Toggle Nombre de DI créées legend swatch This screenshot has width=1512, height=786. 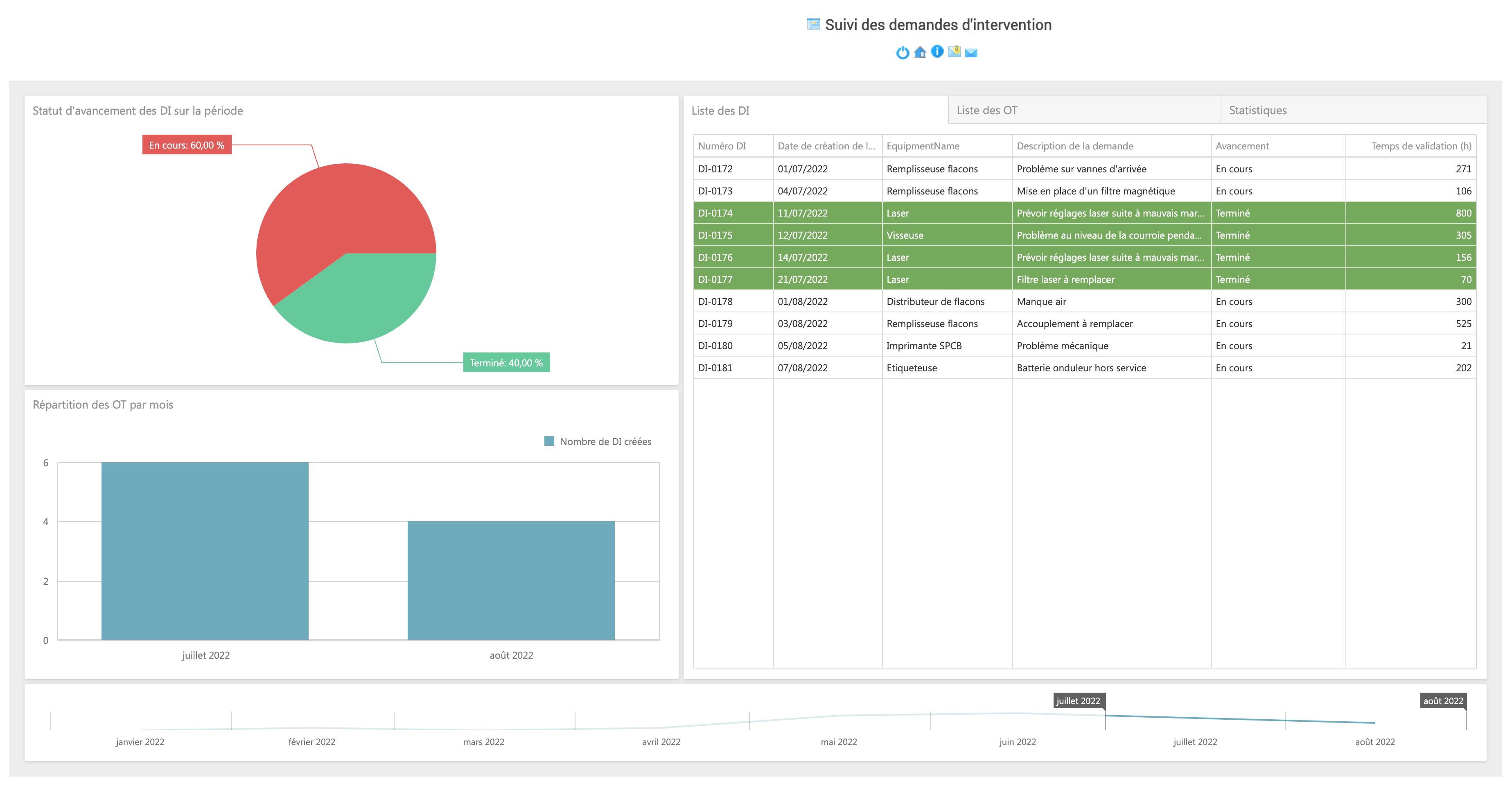pyautogui.click(x=549, y=441)
